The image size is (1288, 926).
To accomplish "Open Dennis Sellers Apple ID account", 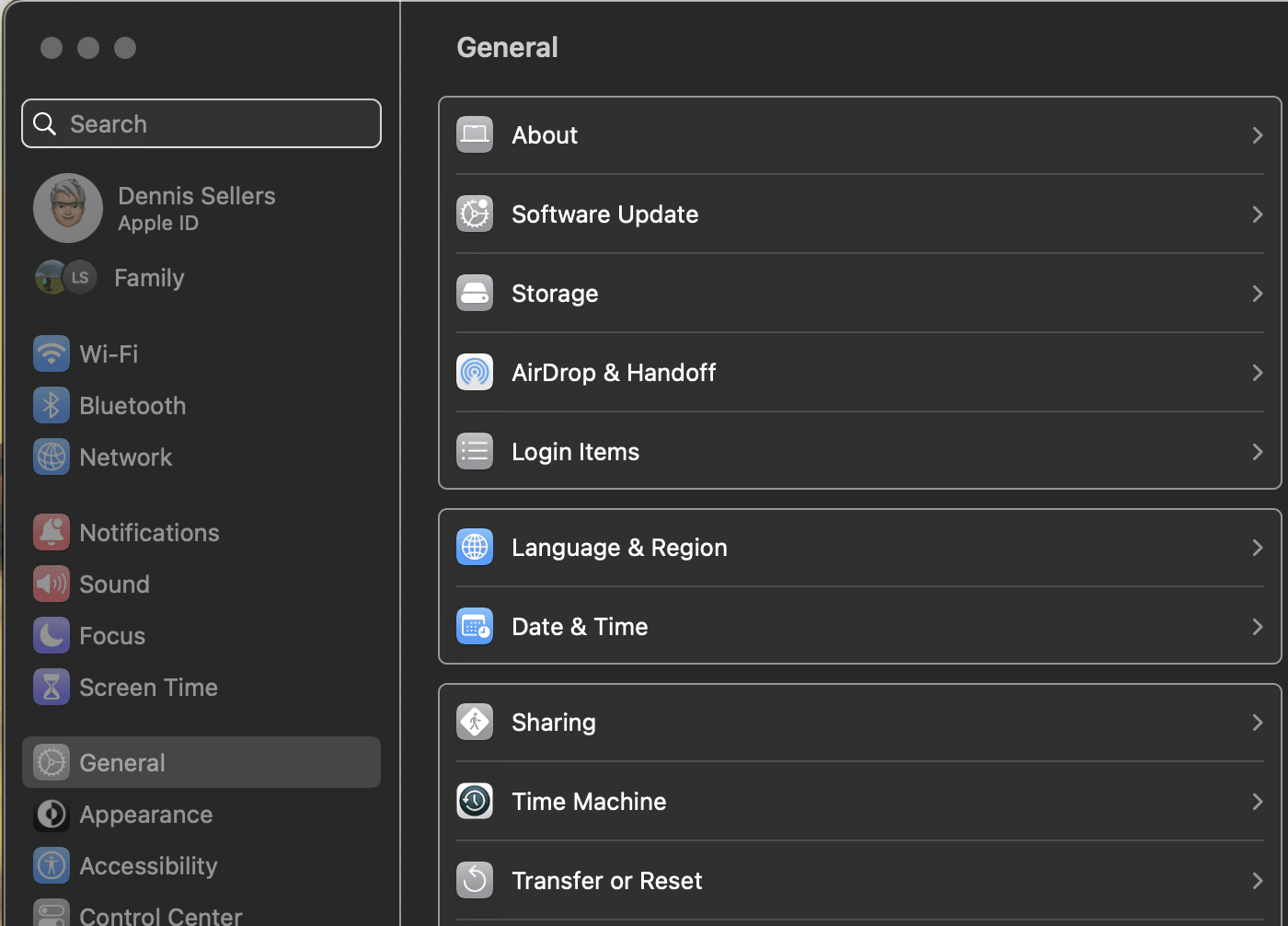I will (x=196, y=208).
